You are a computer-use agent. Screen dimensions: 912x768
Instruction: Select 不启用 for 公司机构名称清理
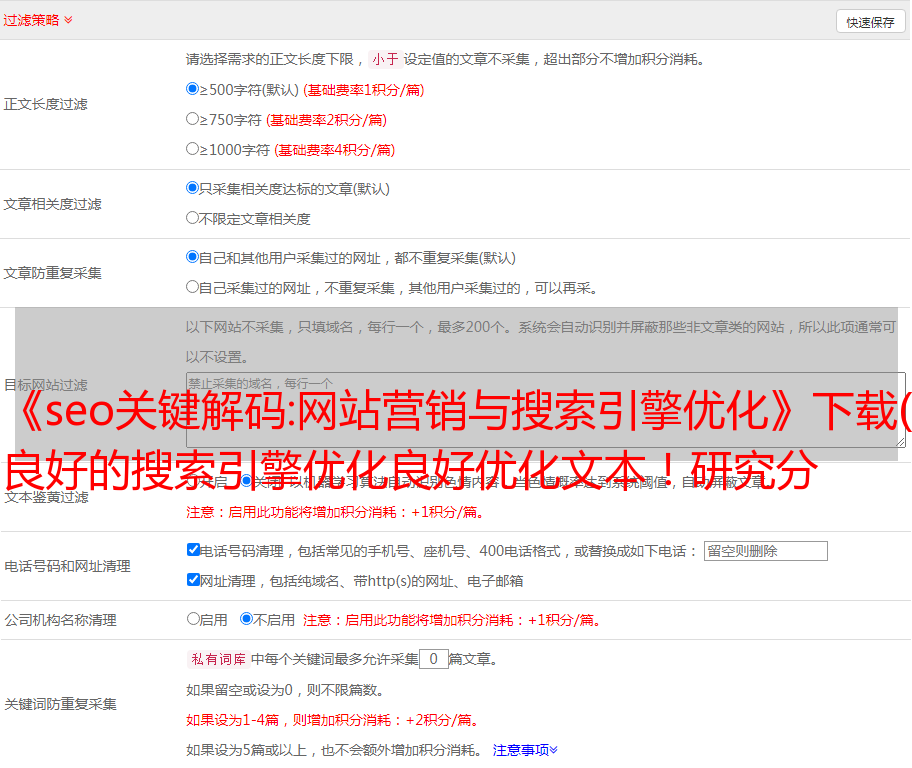point(247,619)
